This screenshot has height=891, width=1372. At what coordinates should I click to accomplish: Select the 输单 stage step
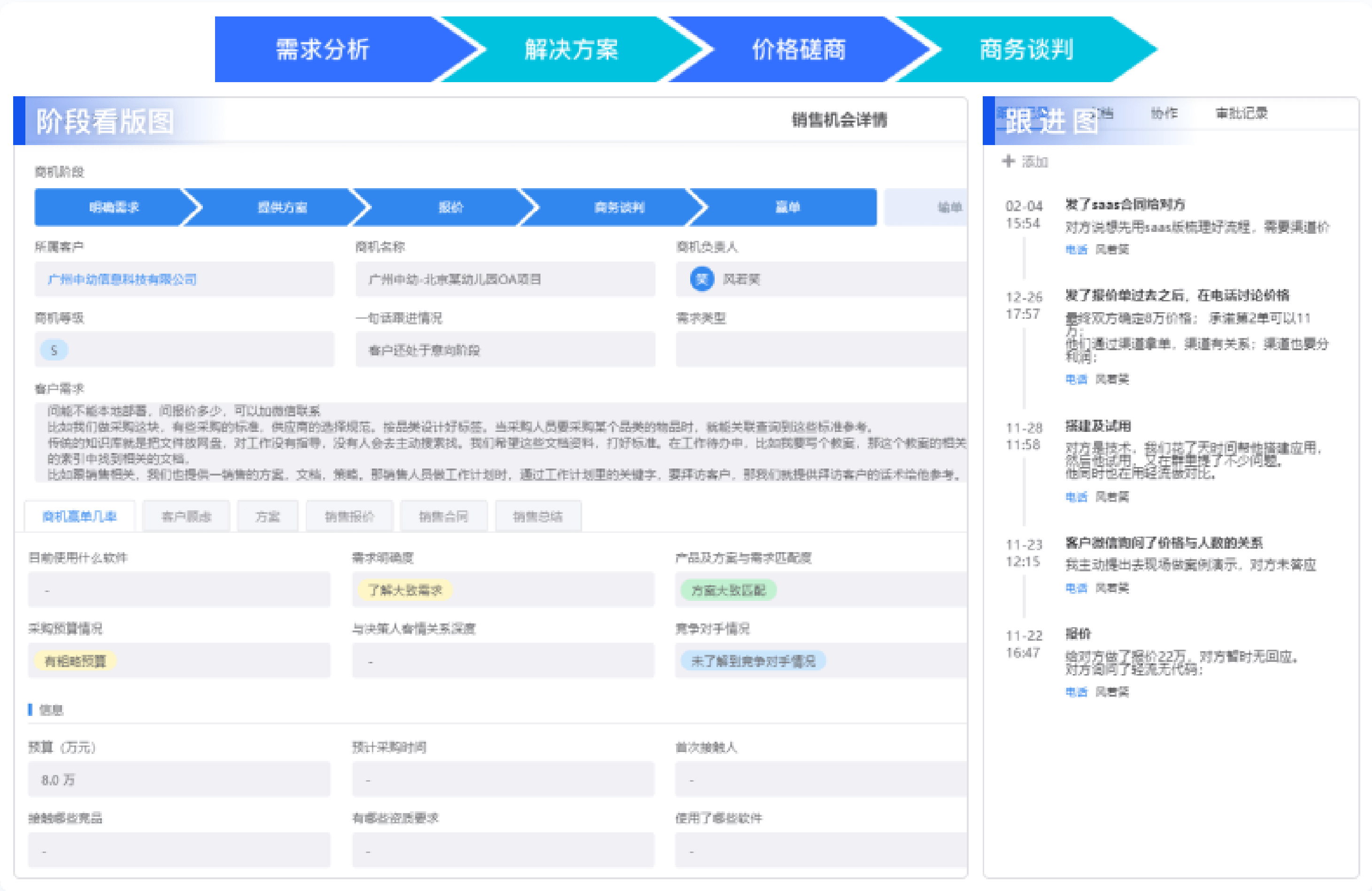click(926, 207)
